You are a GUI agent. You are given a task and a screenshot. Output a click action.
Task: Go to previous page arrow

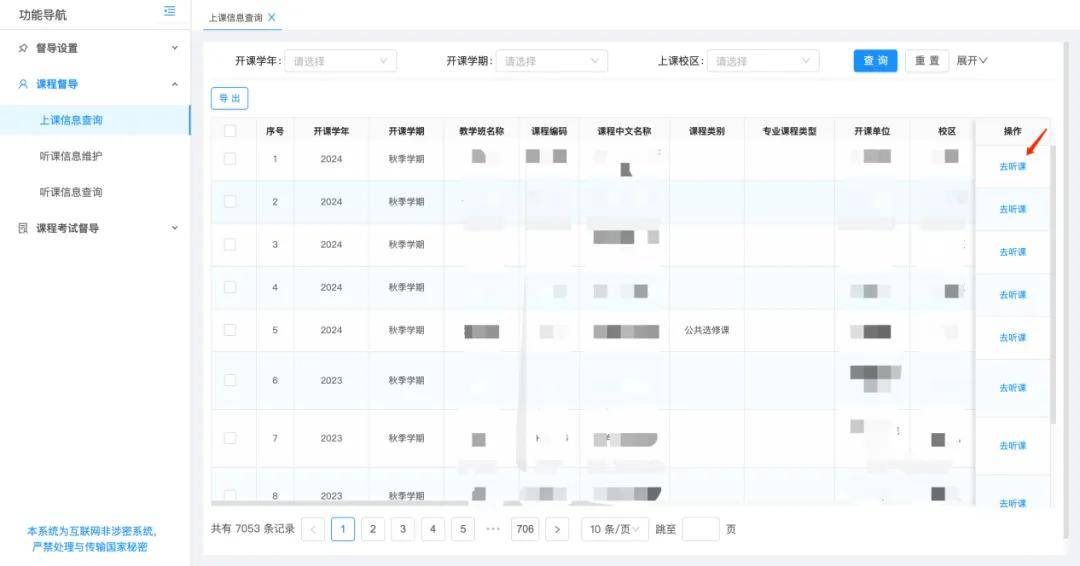click(313, 529)
